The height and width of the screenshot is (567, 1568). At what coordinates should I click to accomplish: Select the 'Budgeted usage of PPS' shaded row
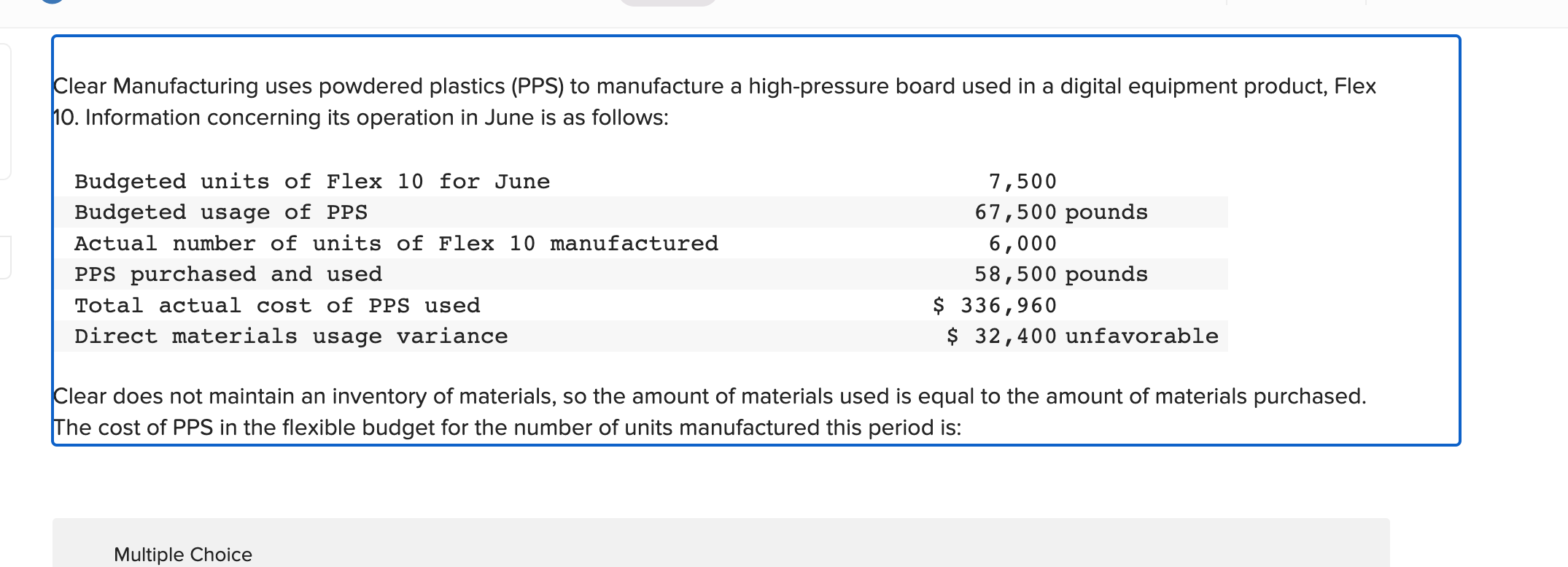point(222,212)
